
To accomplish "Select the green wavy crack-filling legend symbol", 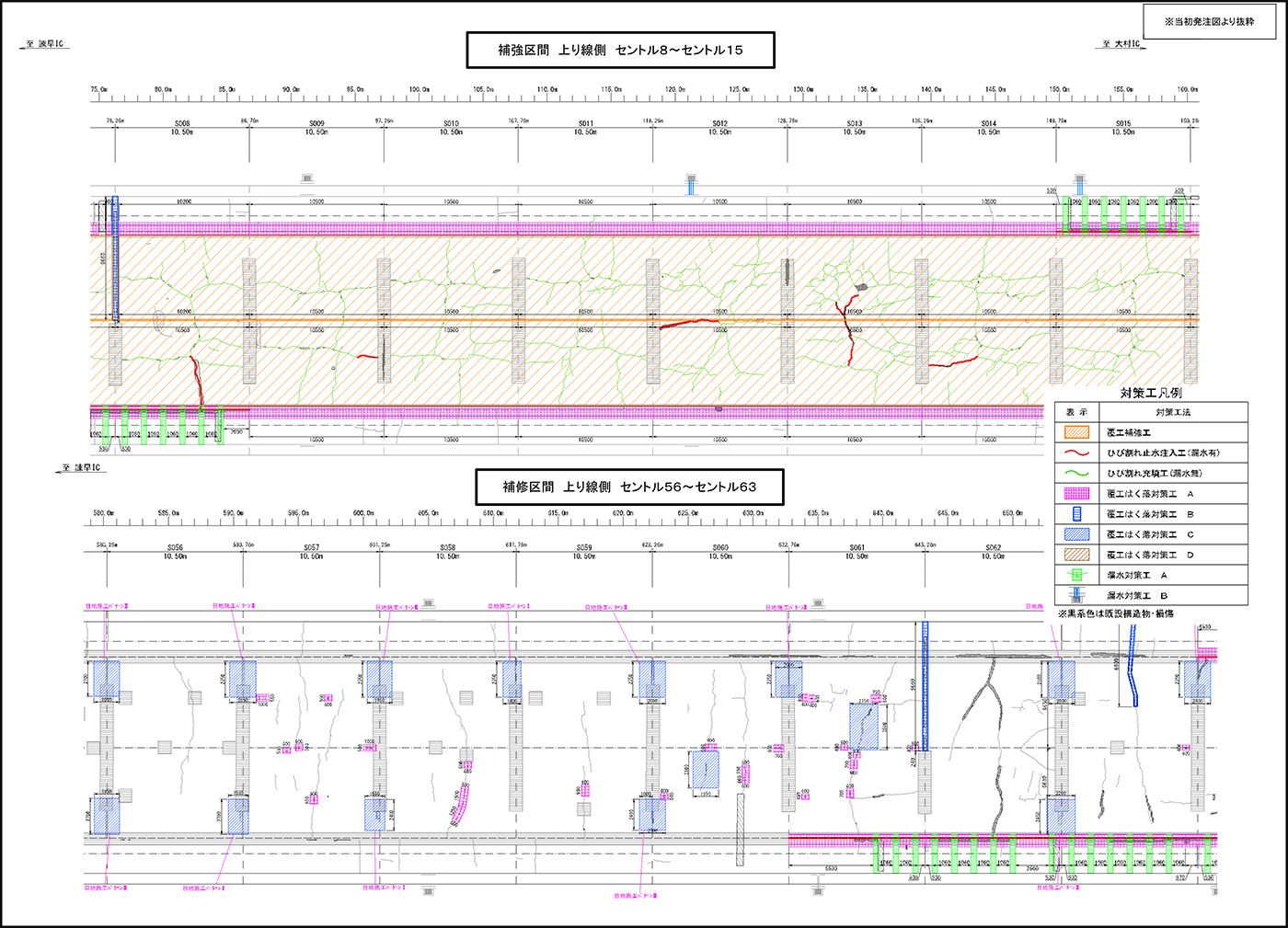I will (1076, 473).
